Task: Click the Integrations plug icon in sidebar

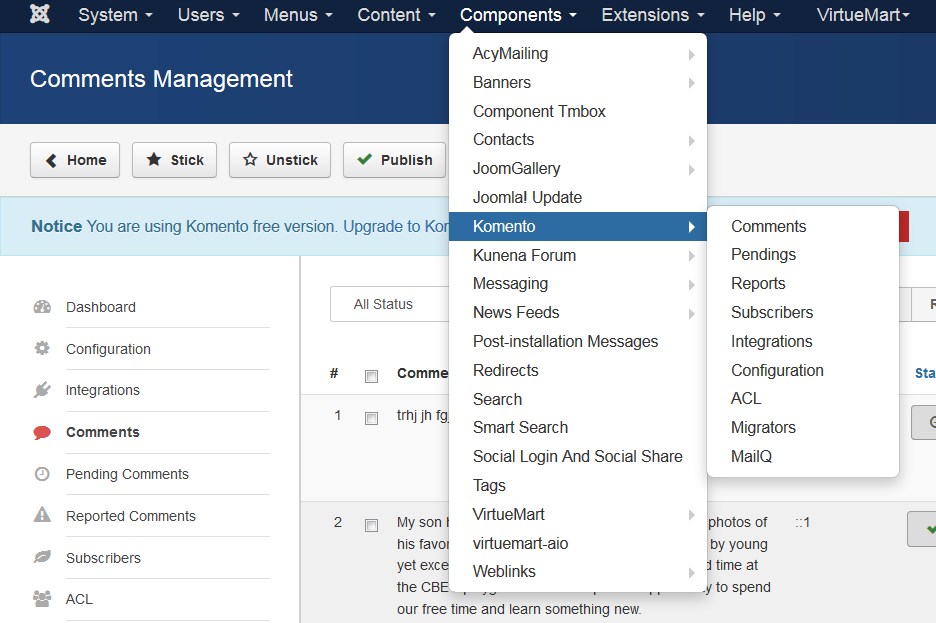Action: [x=42, y=390]
